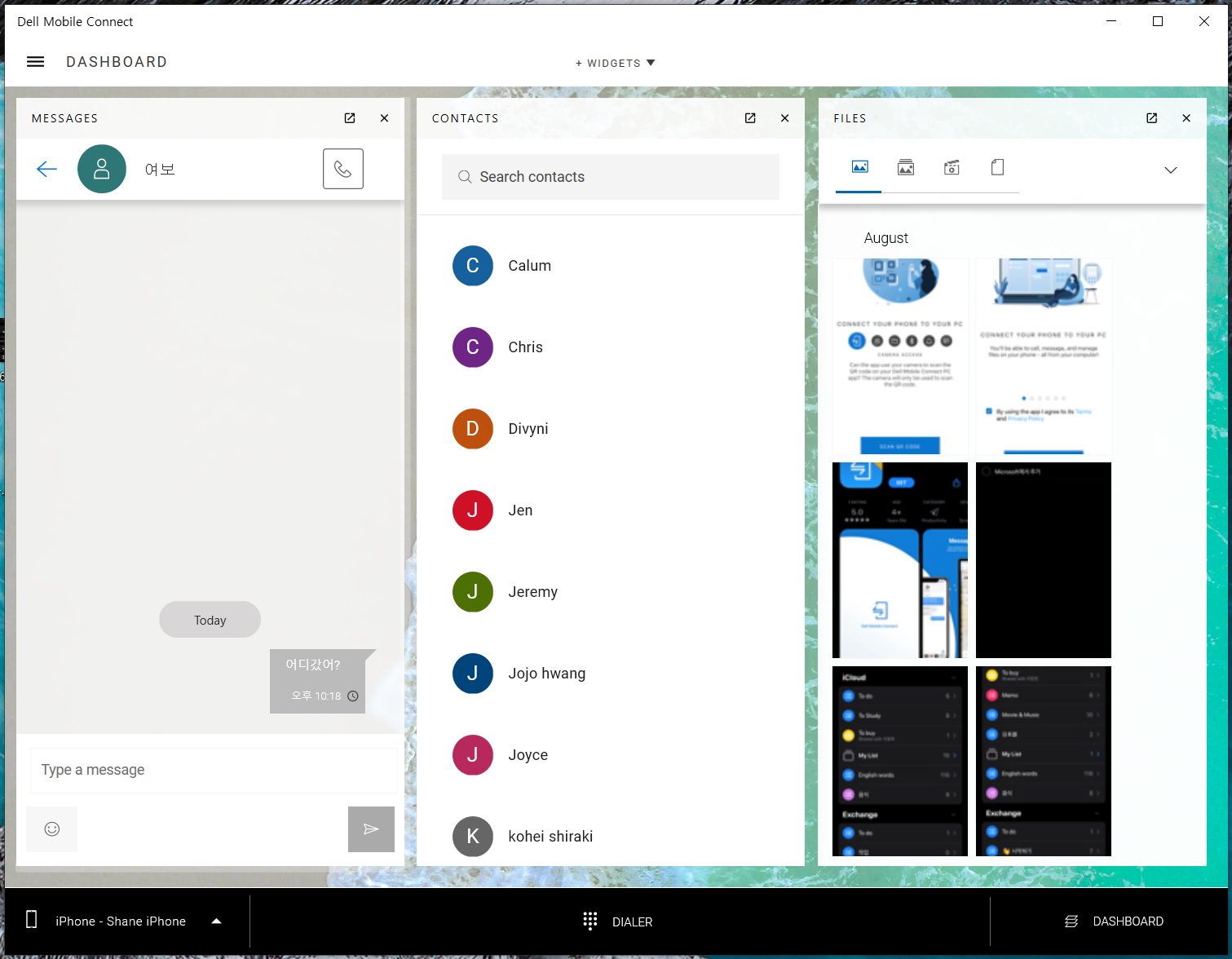Screen dimensions: 1232x959
Task: Pop out the Files widget
Action: pyautogui.click(x=1152, y=118)
